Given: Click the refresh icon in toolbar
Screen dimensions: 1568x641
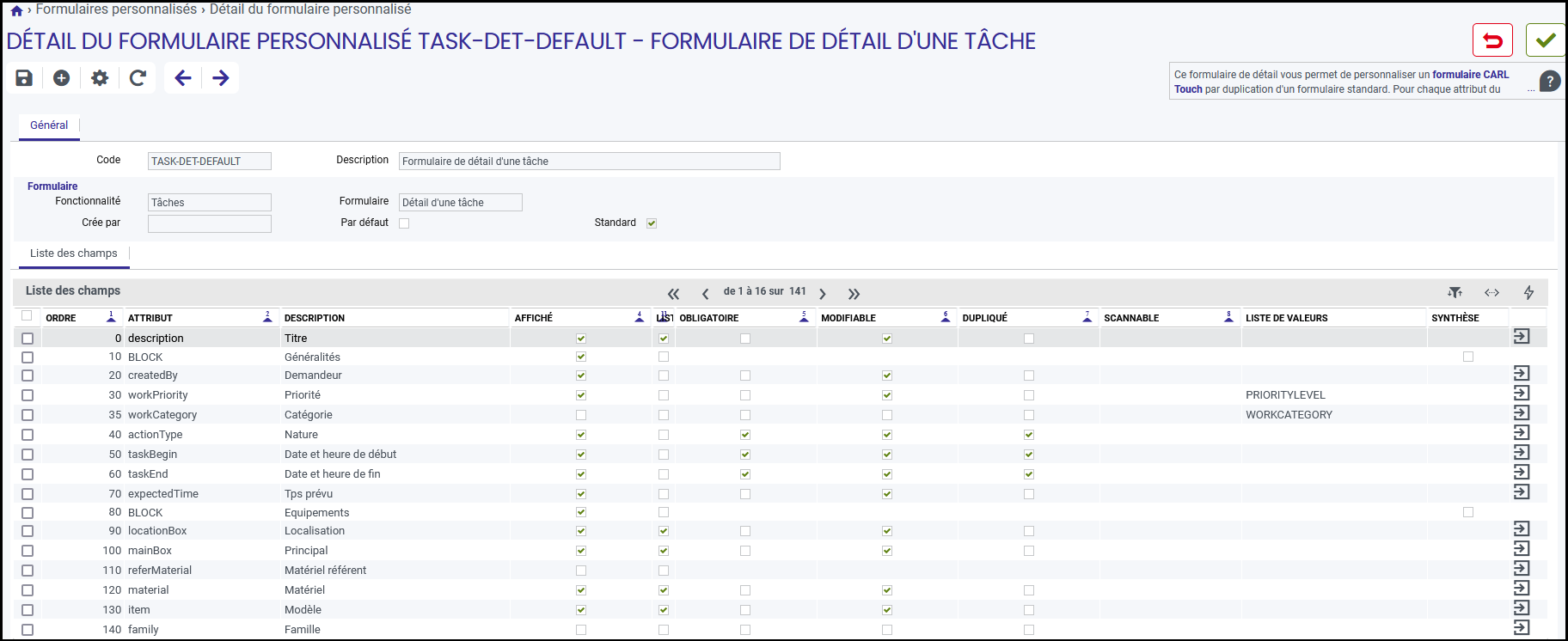Looking at the screenshot, I should [138, 78].
